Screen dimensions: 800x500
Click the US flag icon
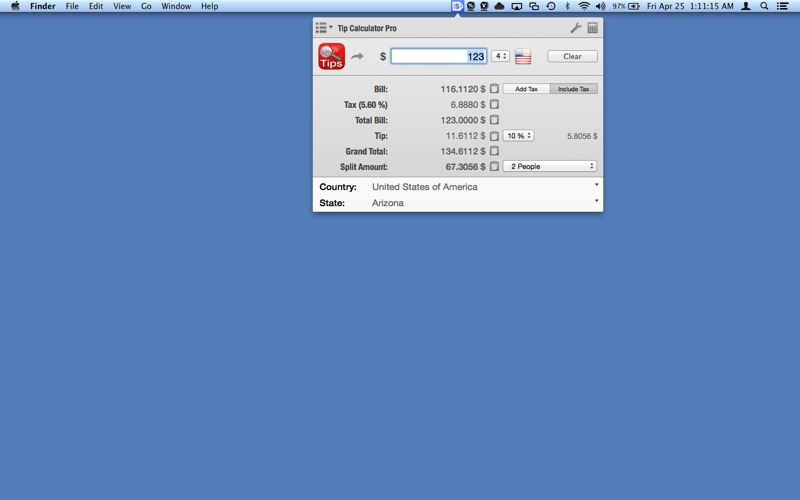point(523,56)
